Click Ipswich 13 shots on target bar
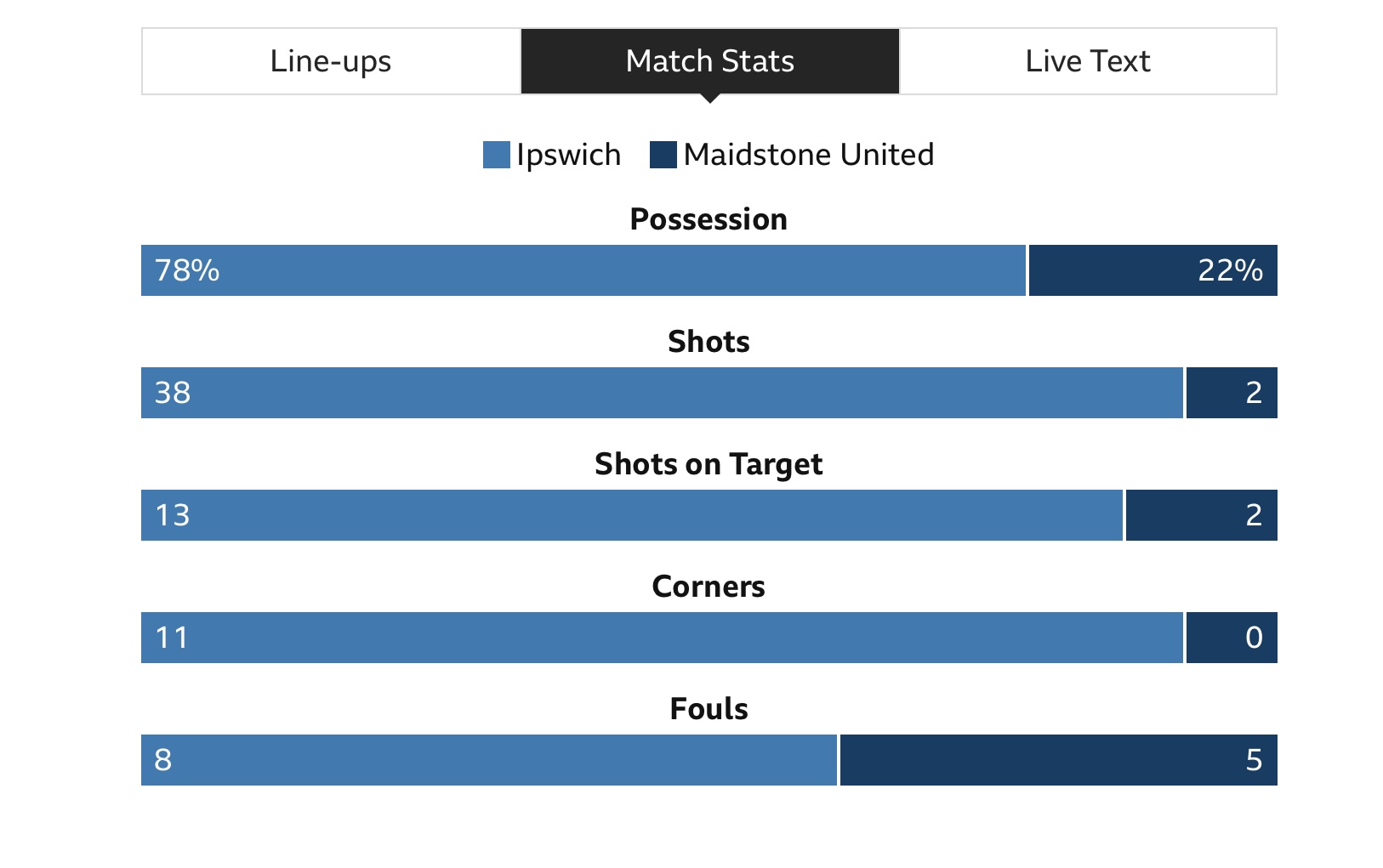The width and height of the screenshot is (1383, 868). tap(632, 515)
